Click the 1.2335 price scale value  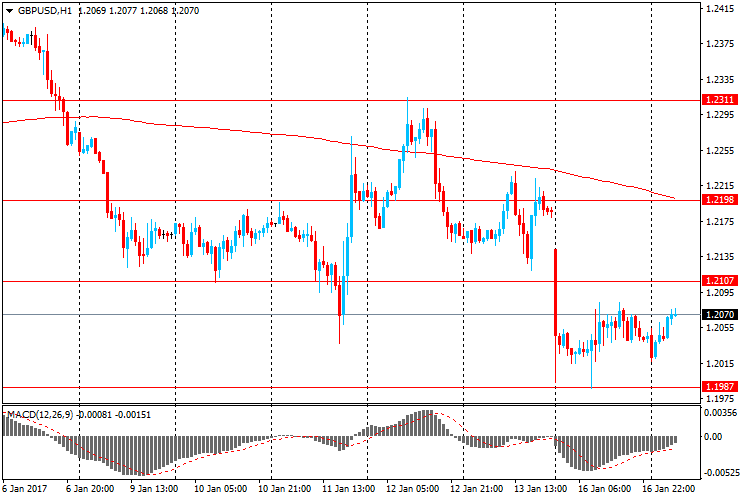click(x=720, y=80)
